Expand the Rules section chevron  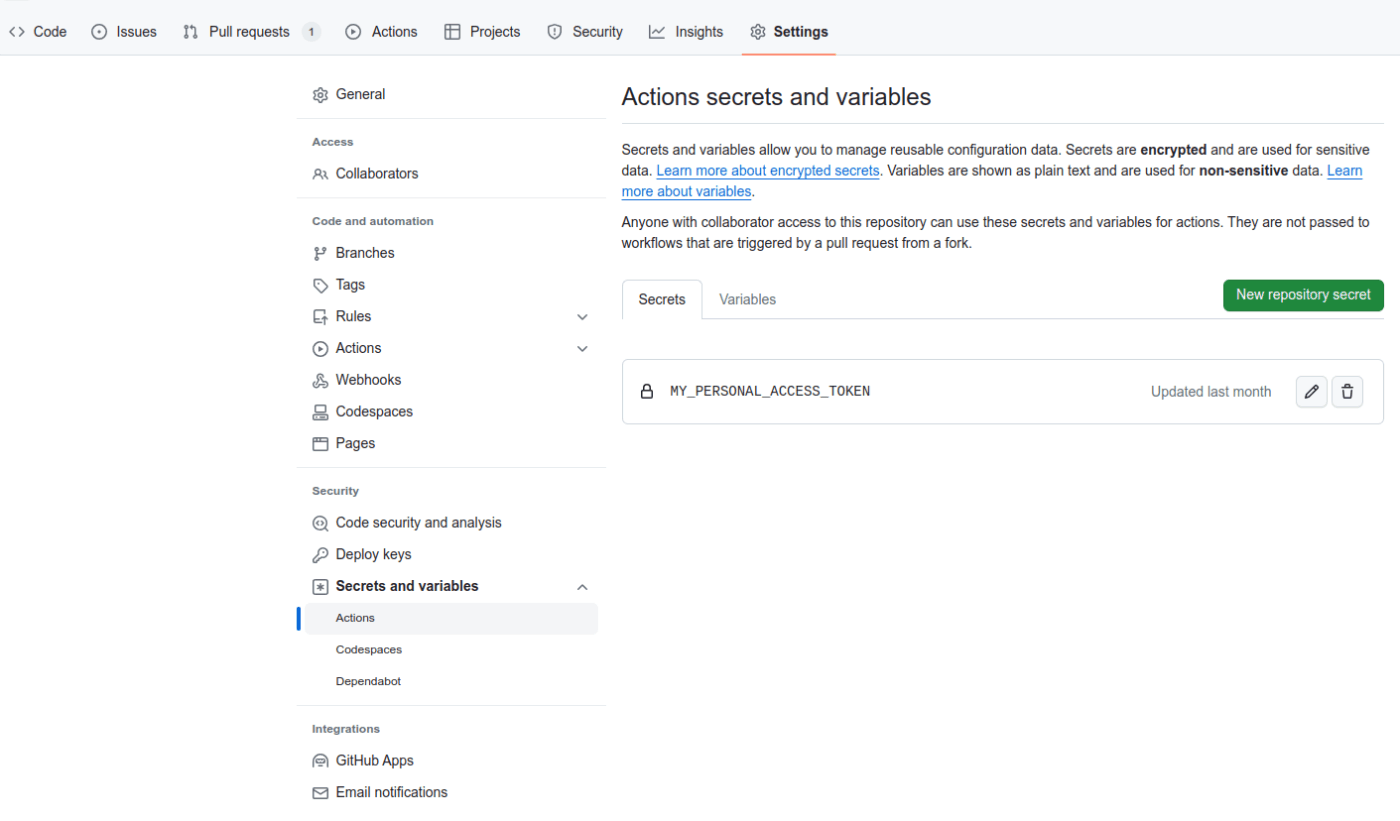582,317
